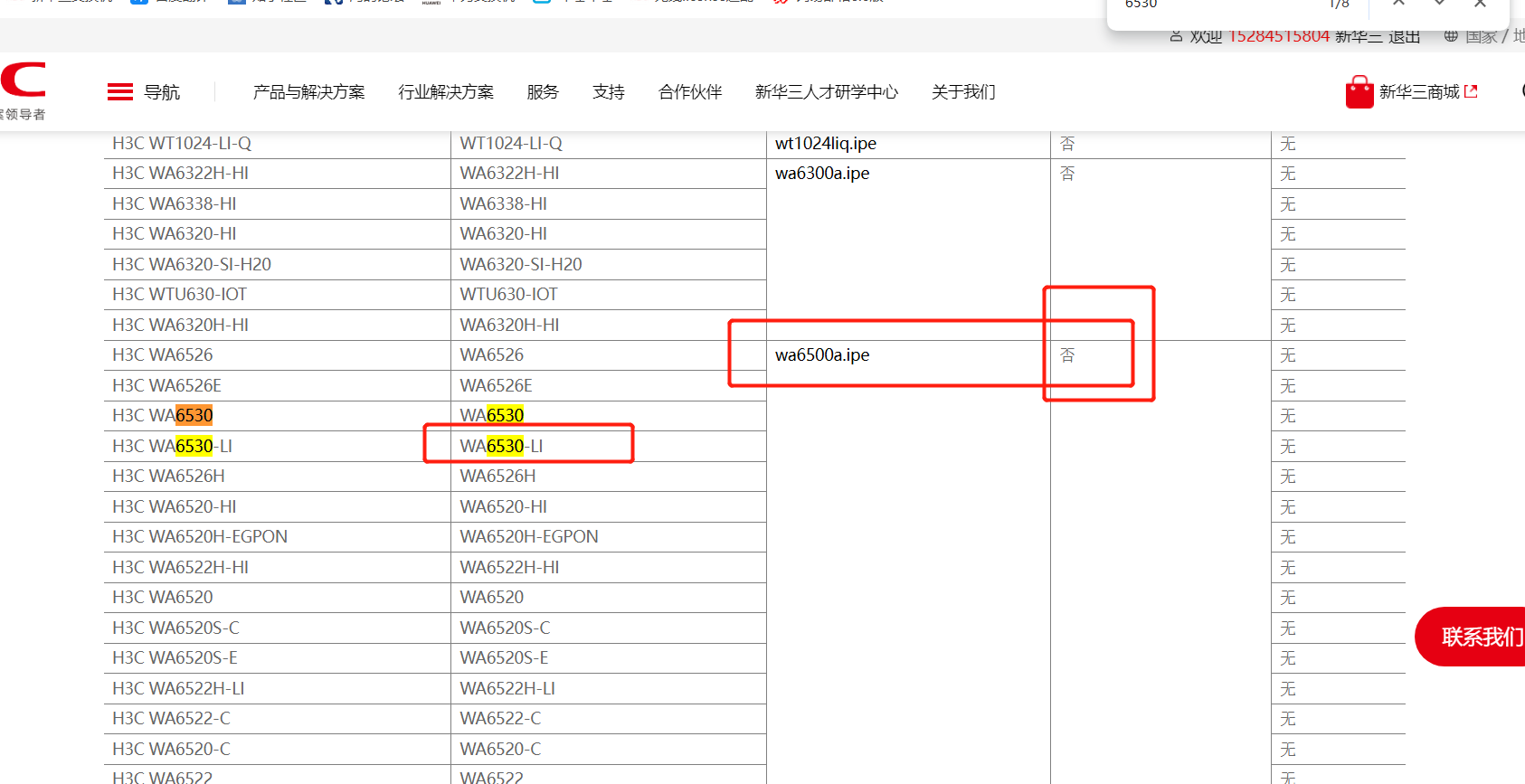Click 无 in the H3C WA6530 row
Image resolution: width=1525 pixels, height=784 pixels.
pos(1288,416)
